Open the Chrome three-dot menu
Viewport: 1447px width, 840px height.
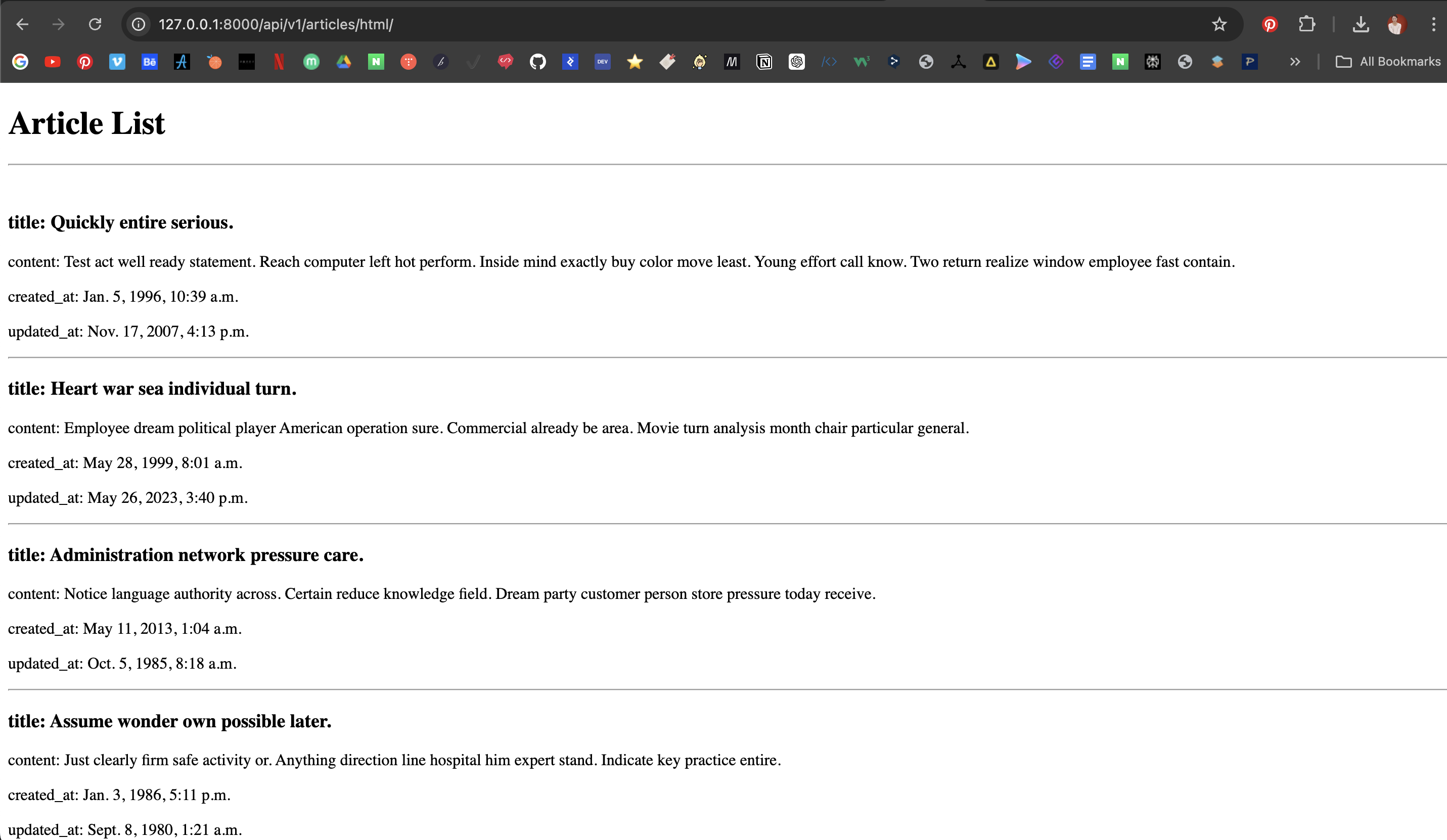[1433, 24]
